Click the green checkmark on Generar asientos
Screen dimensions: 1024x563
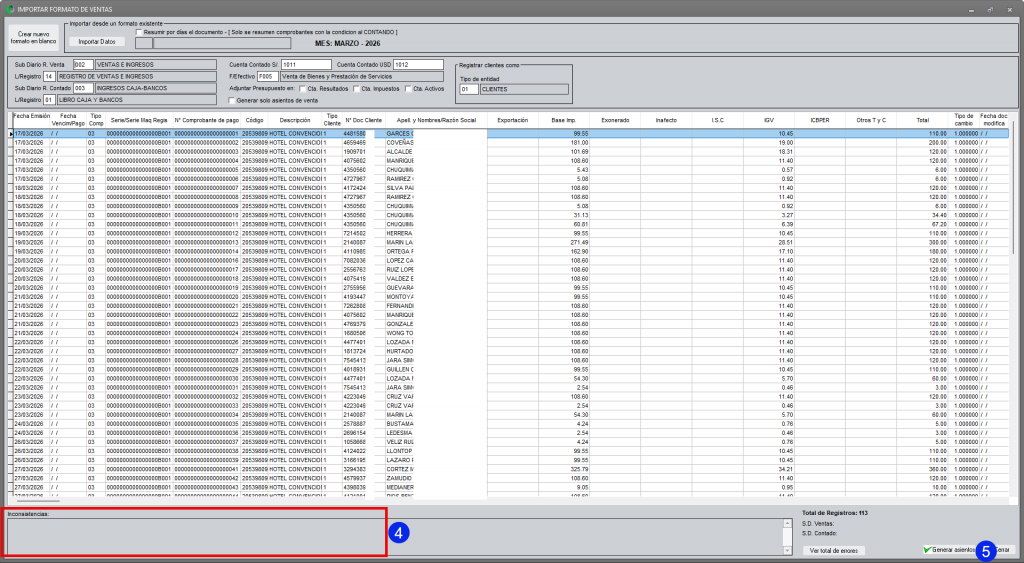(927, 550)
